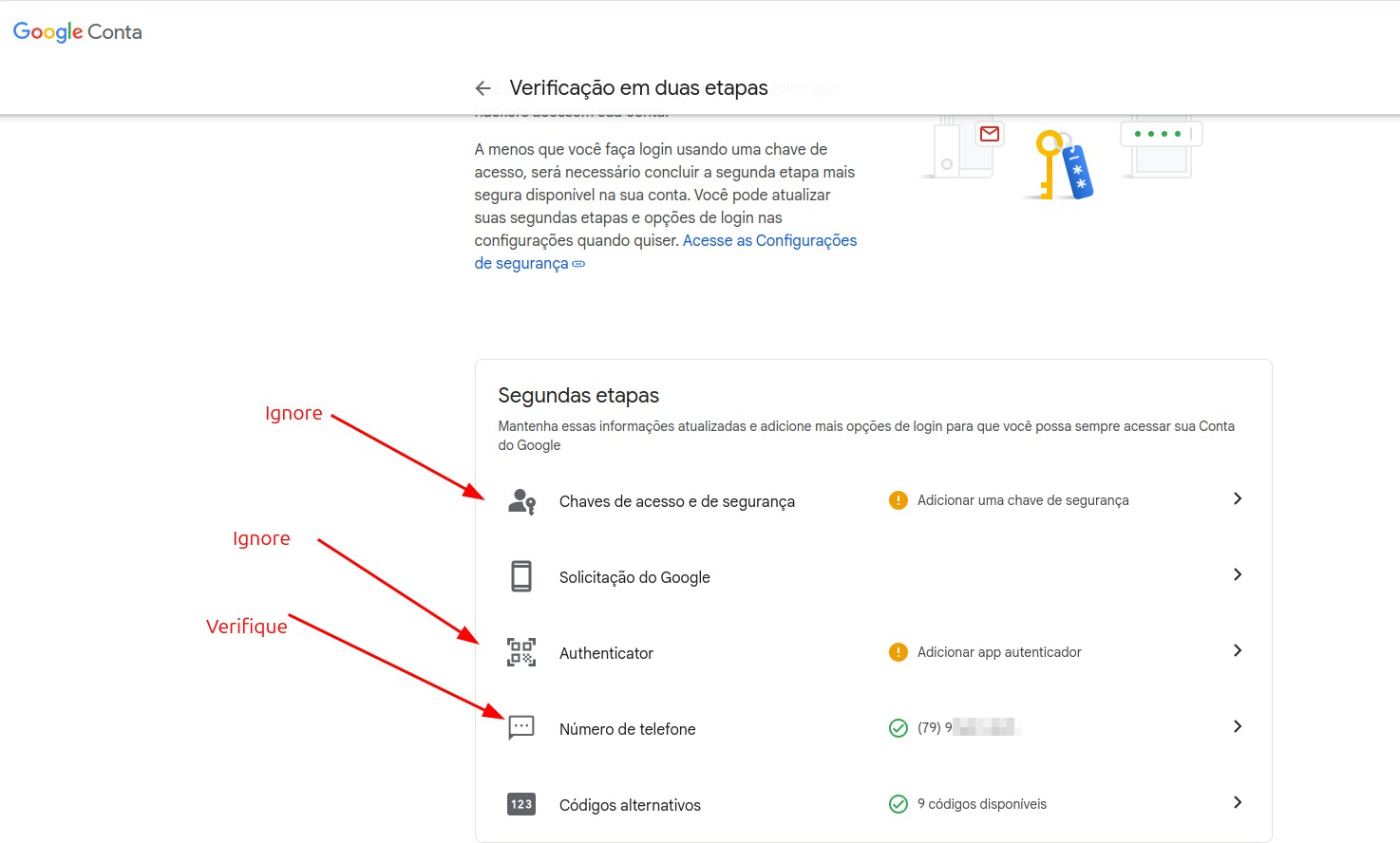Click the link icon after 'de segurança'
The image size is (1400, 843).
tap(578, 264)
